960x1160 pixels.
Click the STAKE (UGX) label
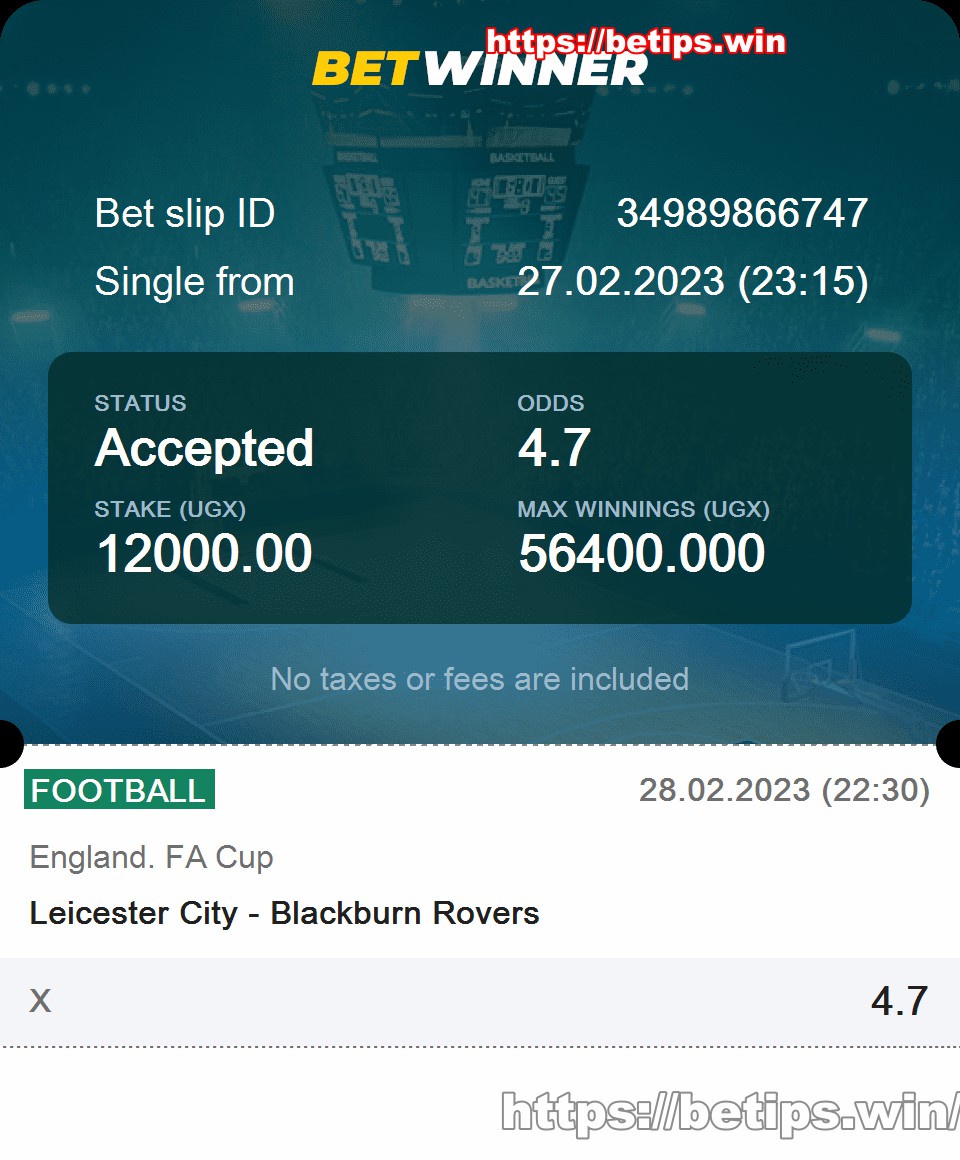pos(170,509)
